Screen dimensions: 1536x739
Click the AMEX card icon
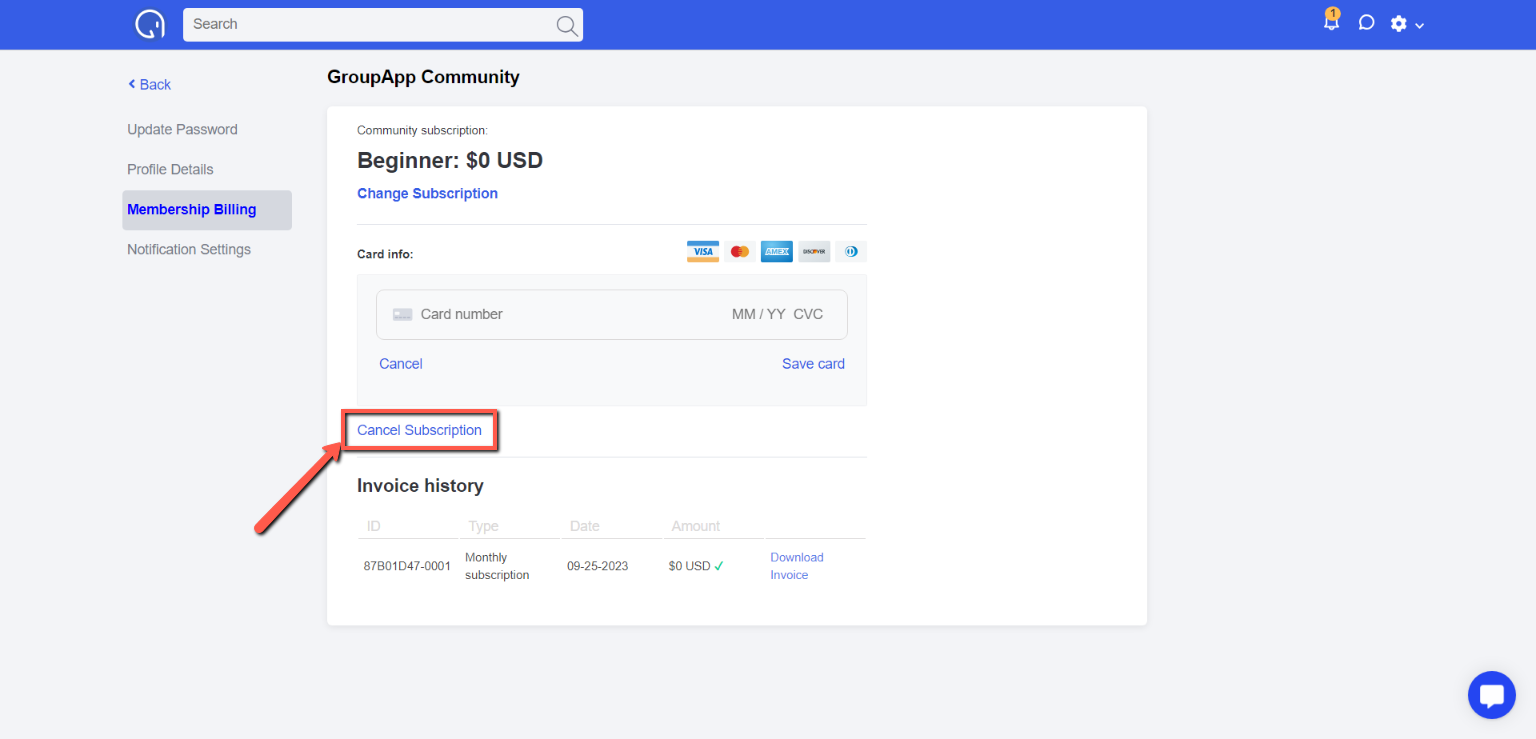point(776,251)
